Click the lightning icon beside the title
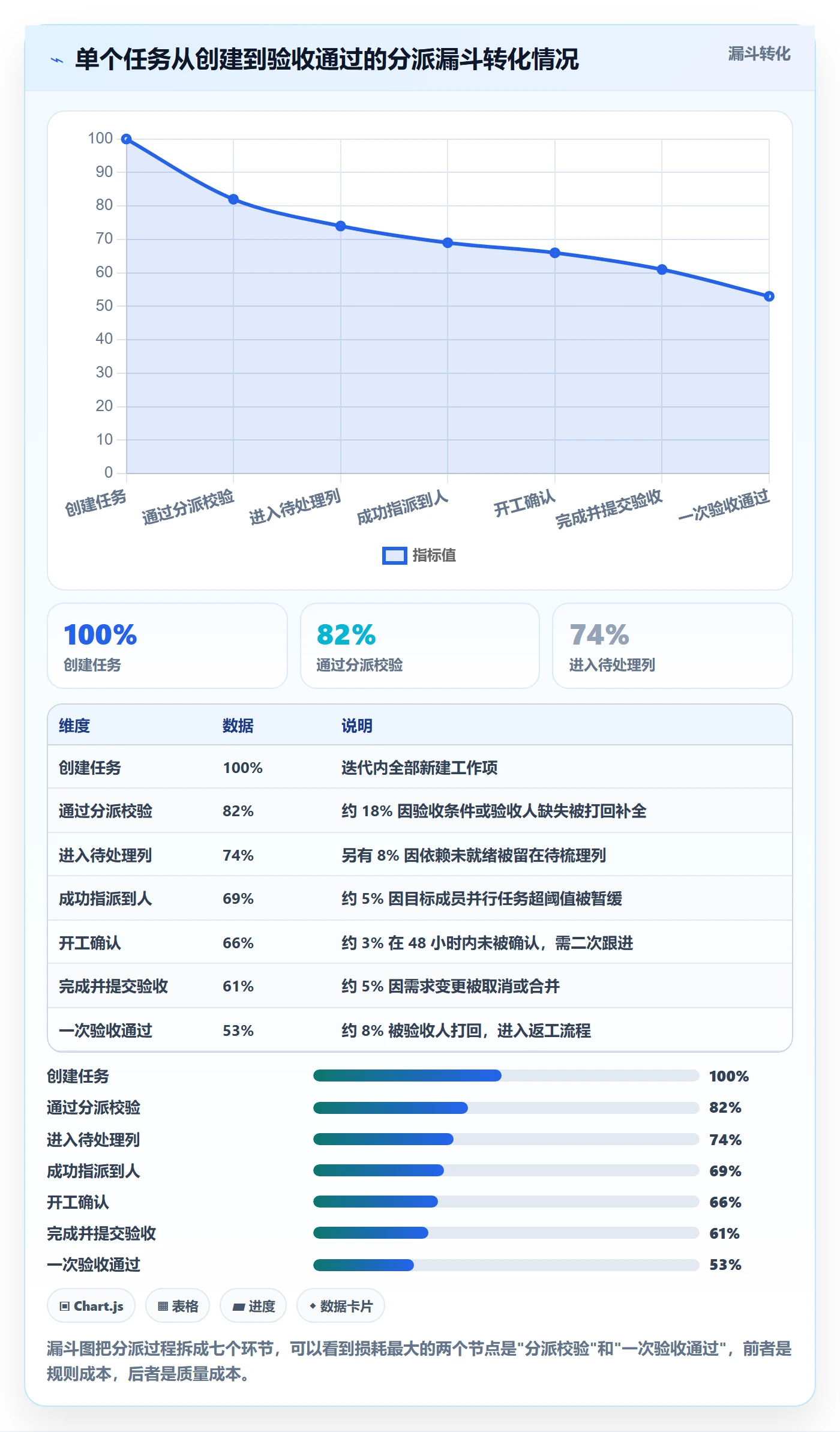 57,60
